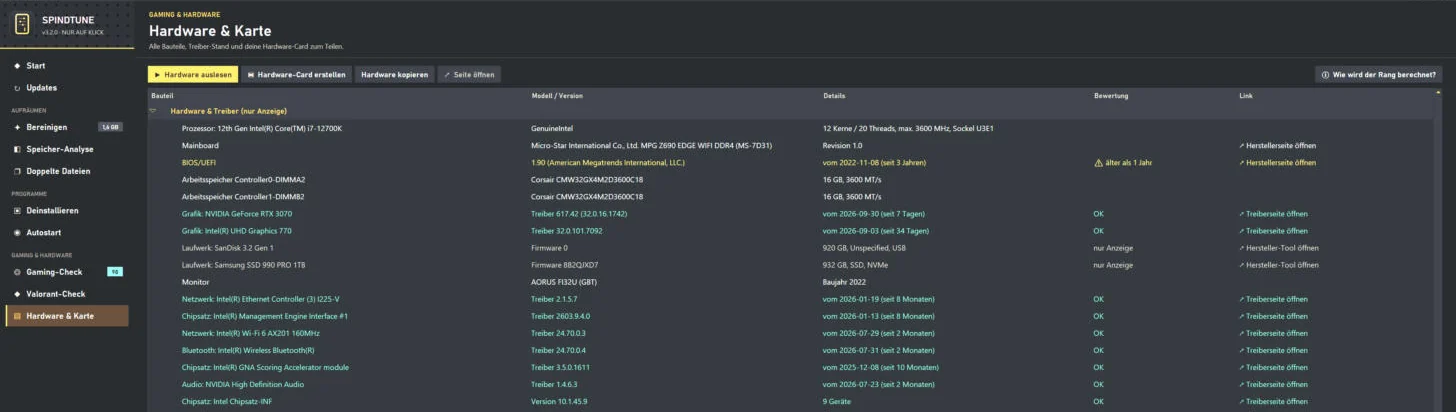The height and width of the screenshot is (412, 1456).
Task: Click Treiber 617.42 version text
Action: point(578,214)
